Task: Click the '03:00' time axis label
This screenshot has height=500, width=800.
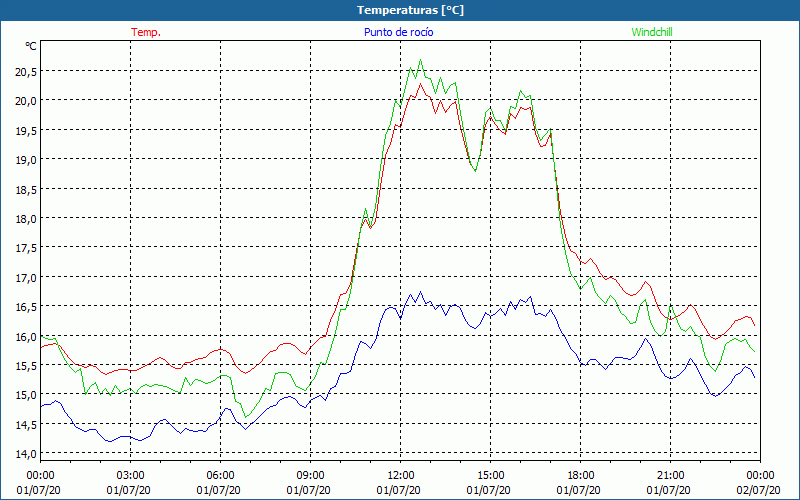Action: tap(131, 476)
